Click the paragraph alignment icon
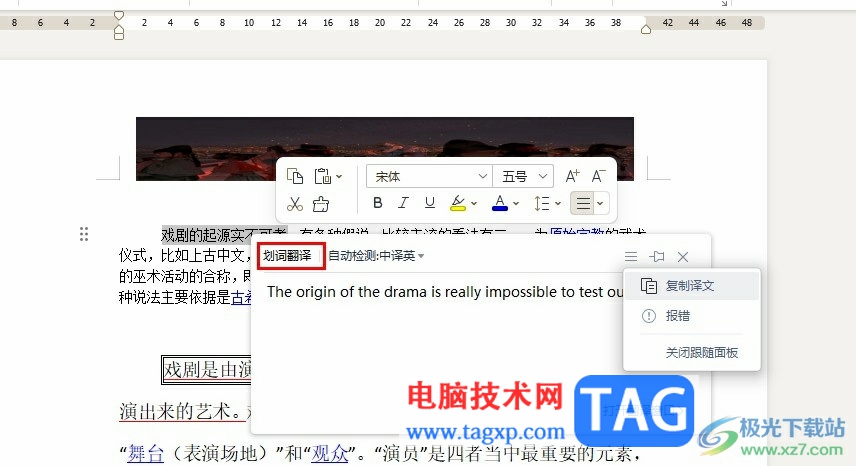The width and height of the screenshot is (856, 466). pos(583,204)
